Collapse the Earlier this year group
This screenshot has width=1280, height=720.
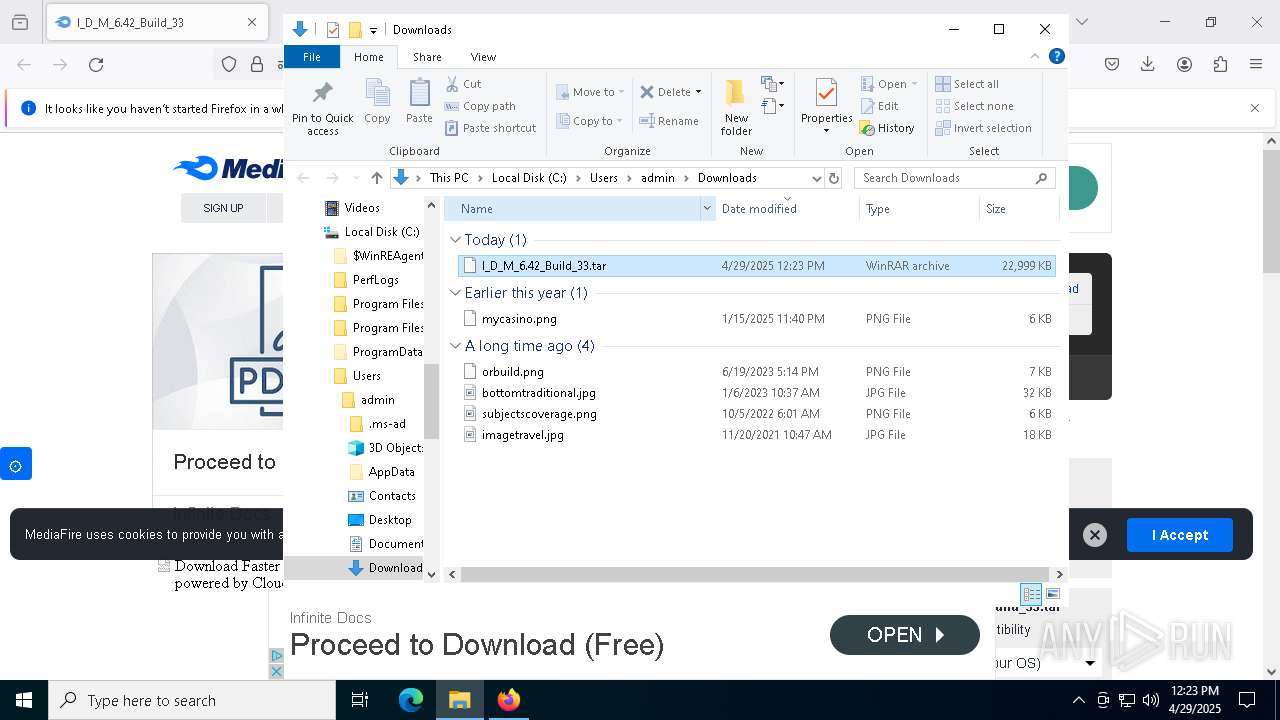click(455, 293)
